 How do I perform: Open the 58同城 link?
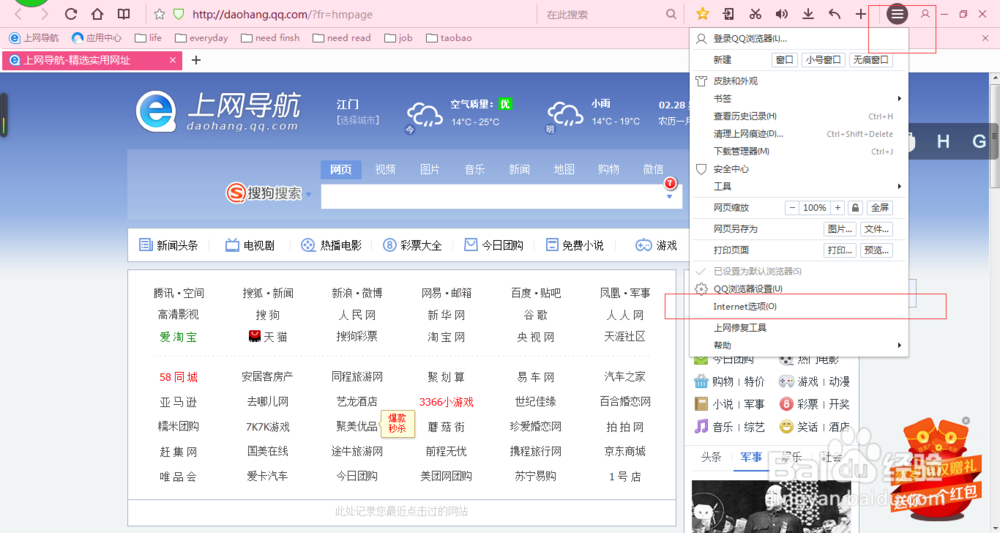[179, 377]
